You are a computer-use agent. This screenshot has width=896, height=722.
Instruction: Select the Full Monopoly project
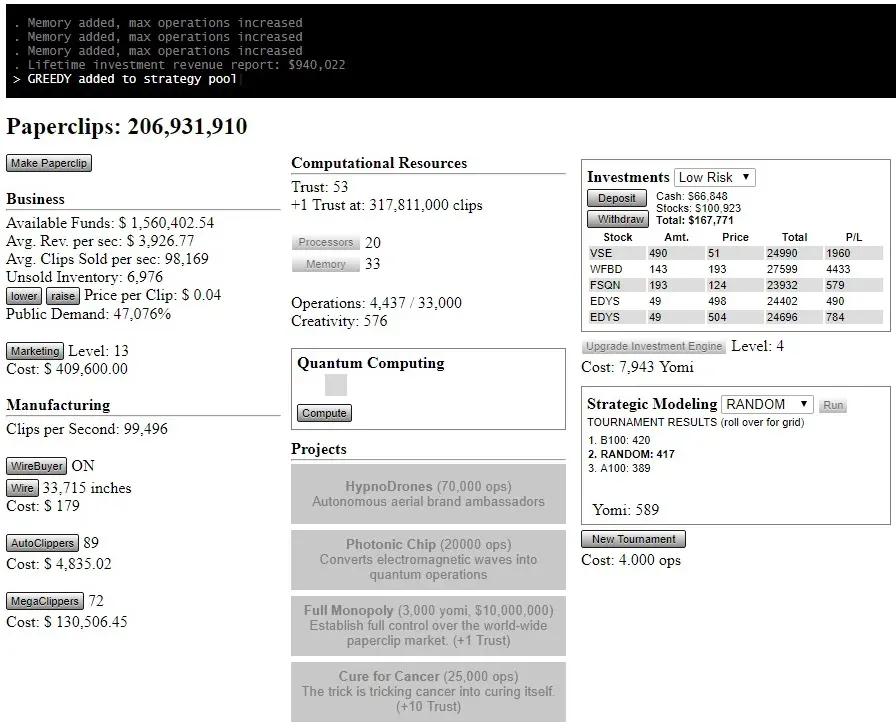tap(428, 625)
